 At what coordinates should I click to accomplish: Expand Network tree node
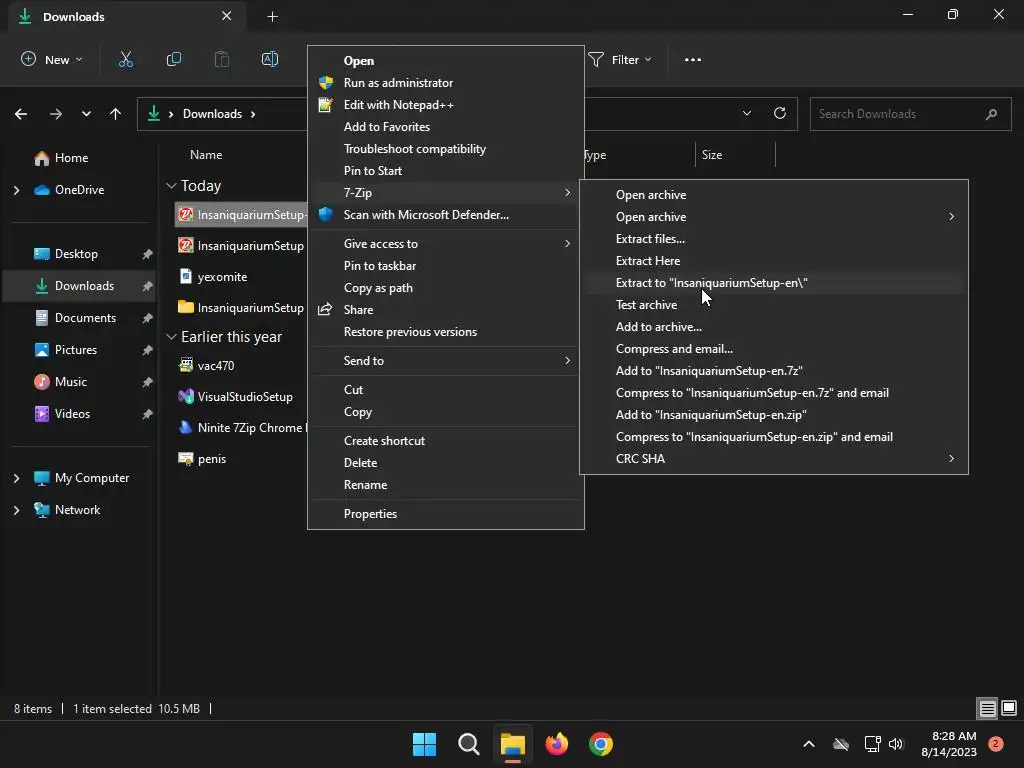coord(16,510)
